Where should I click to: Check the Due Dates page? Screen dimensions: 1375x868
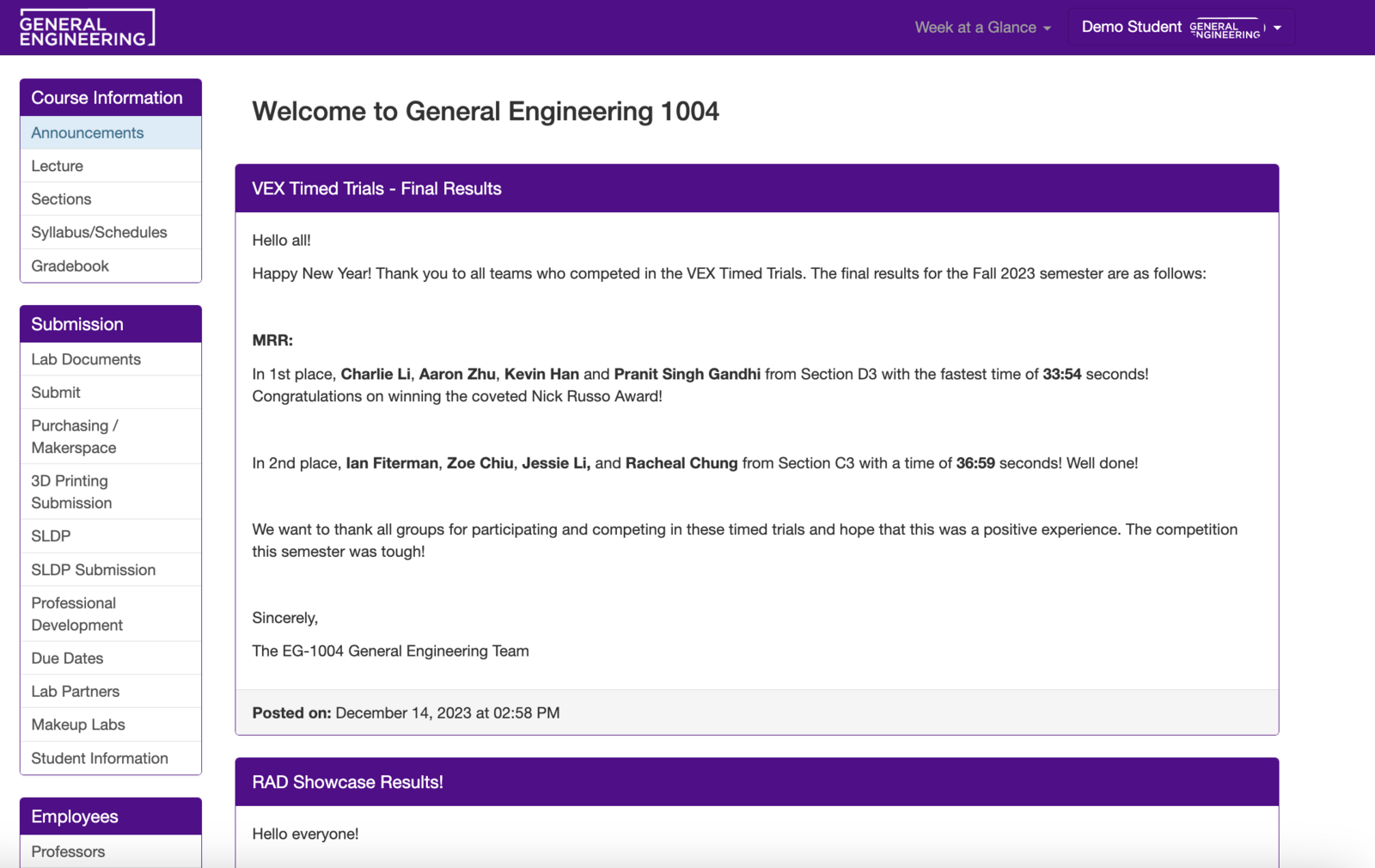click(x=66, y=657)
